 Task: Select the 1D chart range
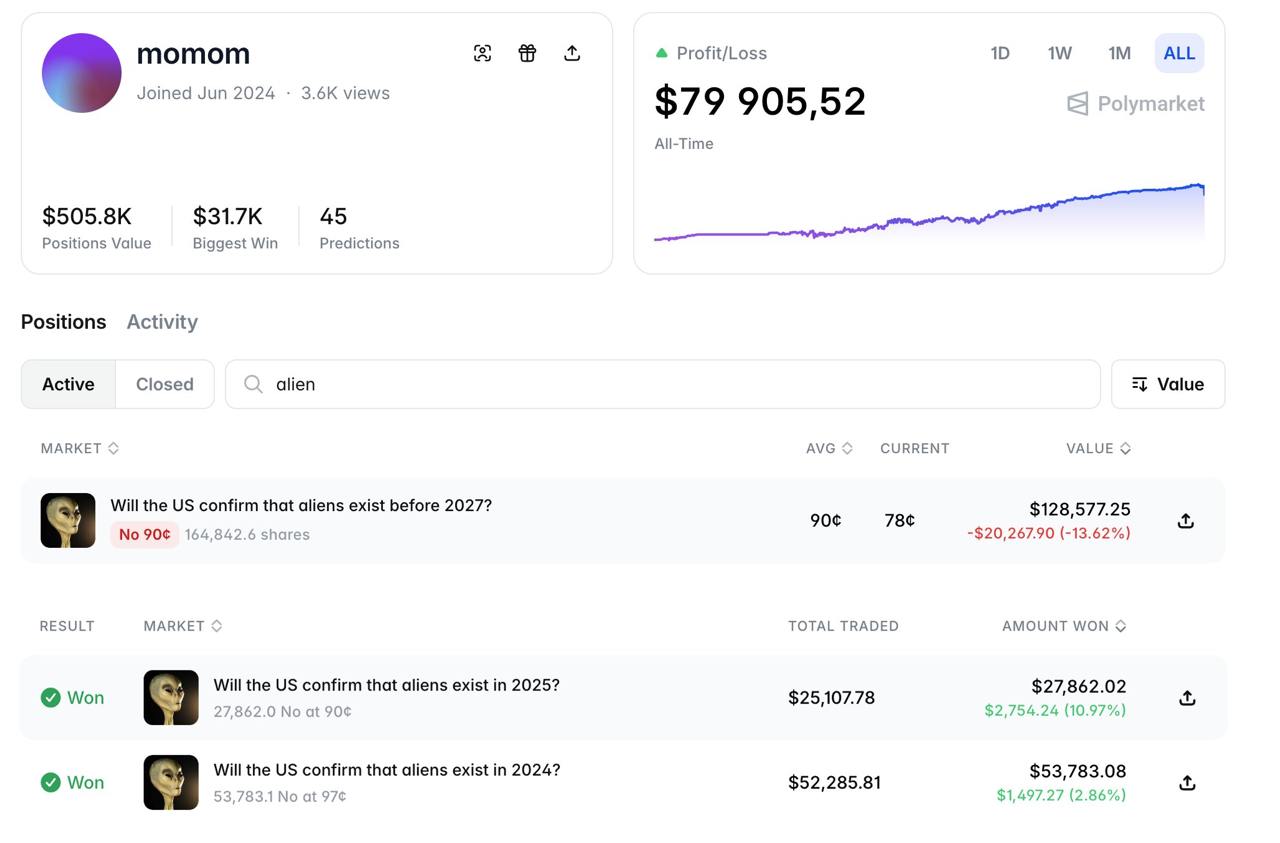click(x=1000, y=53)
